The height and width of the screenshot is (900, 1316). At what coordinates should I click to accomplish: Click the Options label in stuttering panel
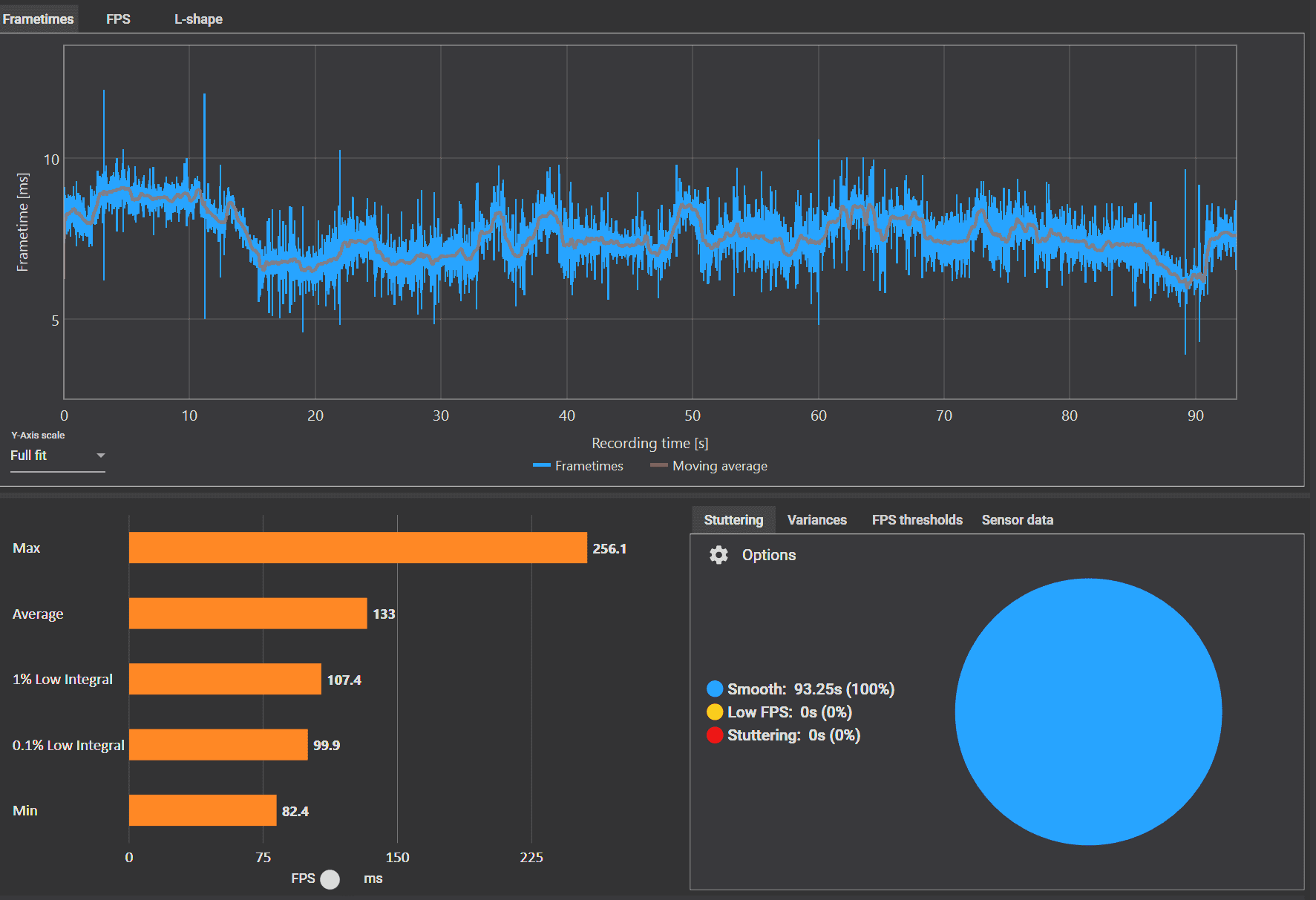click(x=769, y=555)
